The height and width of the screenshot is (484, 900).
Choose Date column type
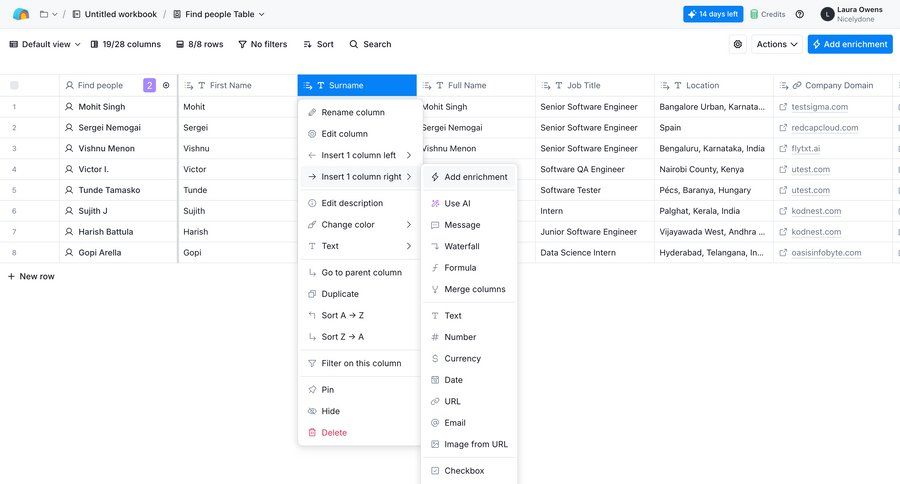(468, 380)
